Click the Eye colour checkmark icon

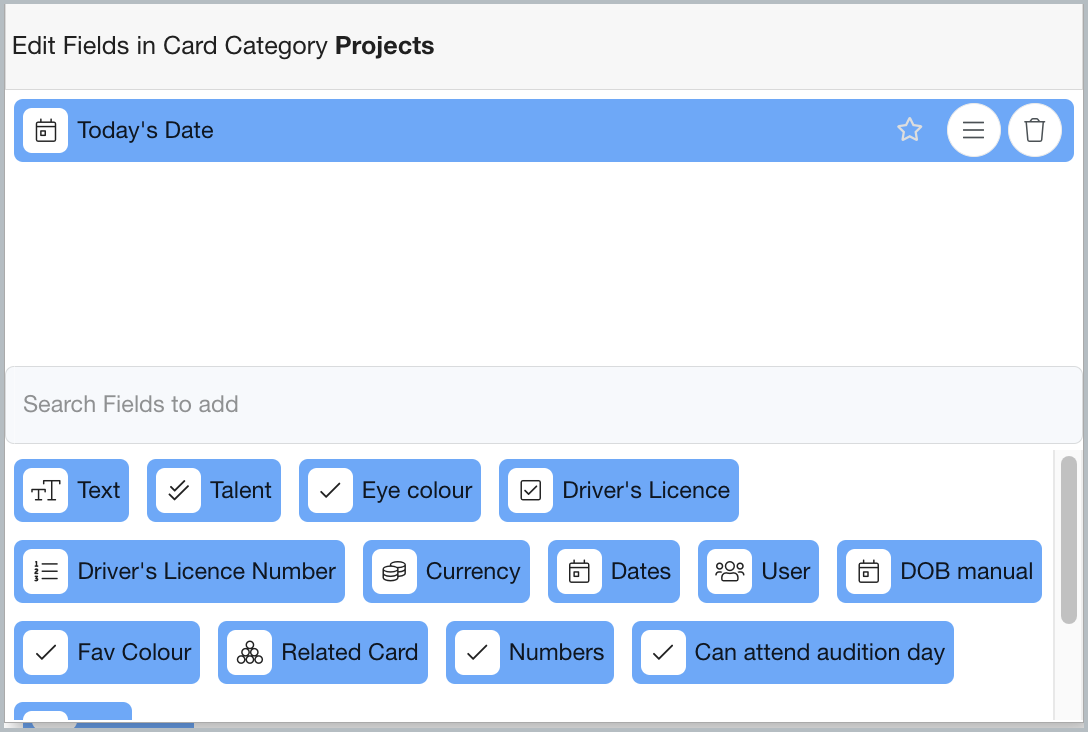(331, 491)
